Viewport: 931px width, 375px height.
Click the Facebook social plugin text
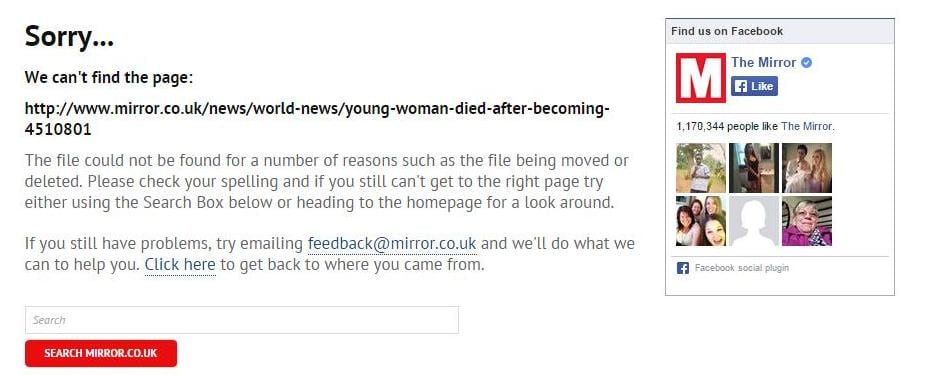[742, 268]
